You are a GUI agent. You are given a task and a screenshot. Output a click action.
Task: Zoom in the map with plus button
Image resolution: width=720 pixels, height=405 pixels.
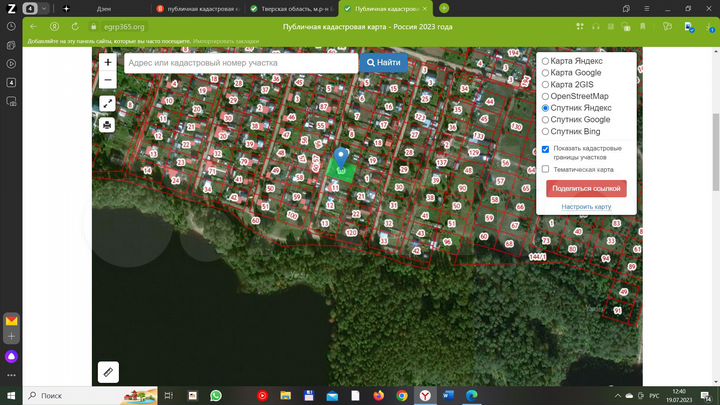pyautogui.click(x=107, y=62)
